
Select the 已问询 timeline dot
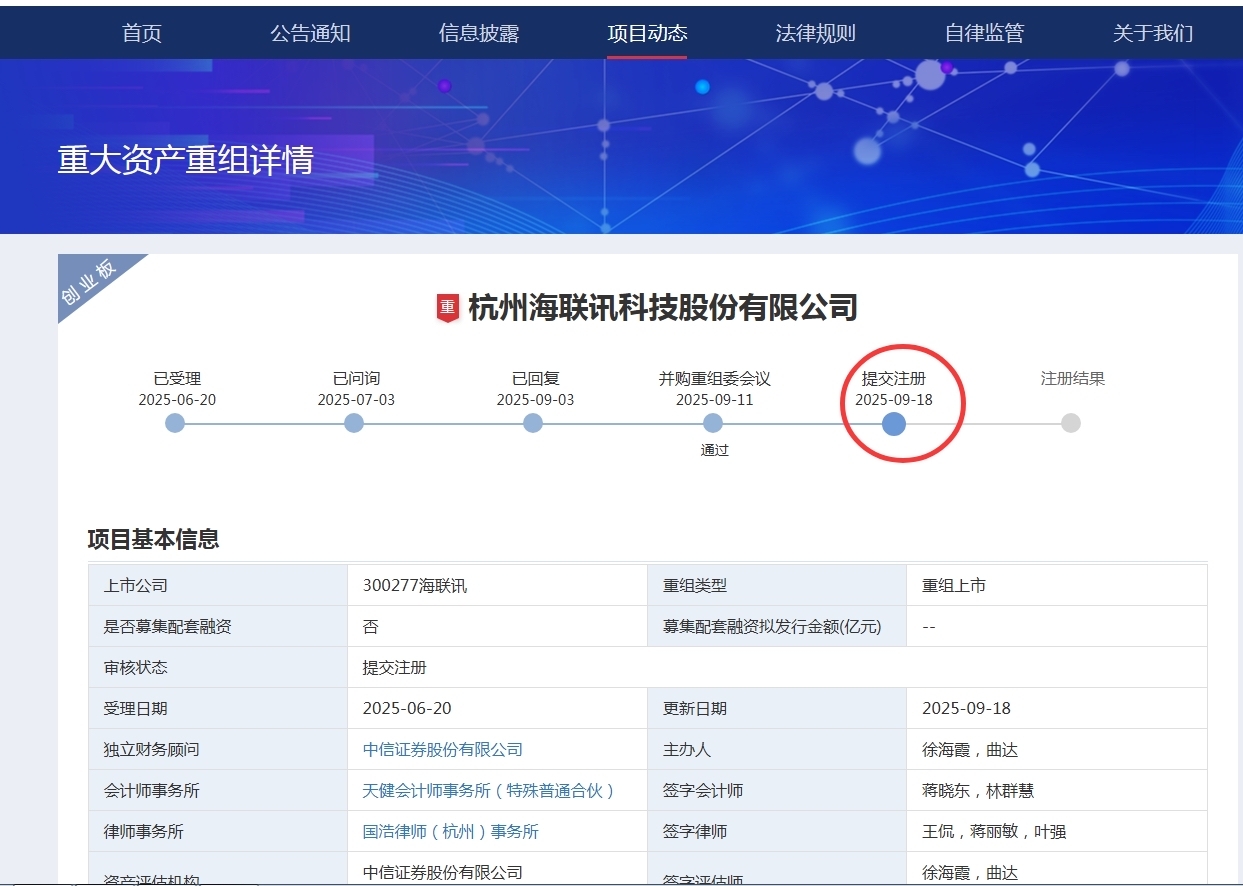click(x=354, y=423)
